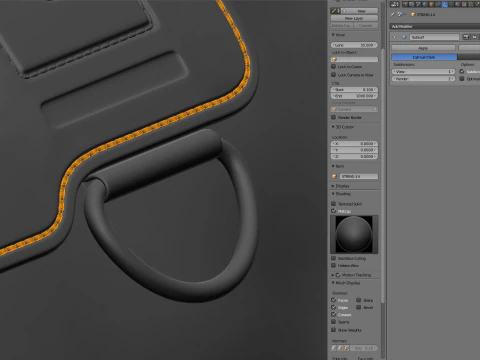480x360 pixels.
Task: Enable the Seams overlay checkbox
Action: click(x=334, y=322)
